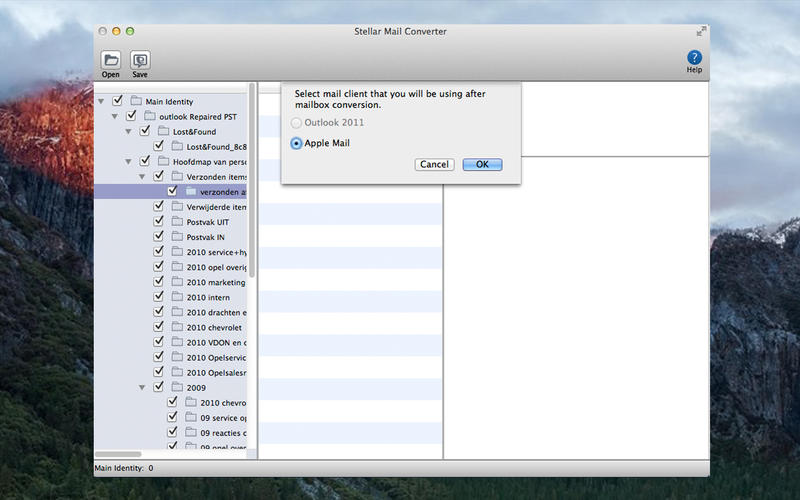Select the 2010 chevro subfolder under 2009
Image resolution: width=800 pixels, height=500 pixels.
click(x=171, y=402)
